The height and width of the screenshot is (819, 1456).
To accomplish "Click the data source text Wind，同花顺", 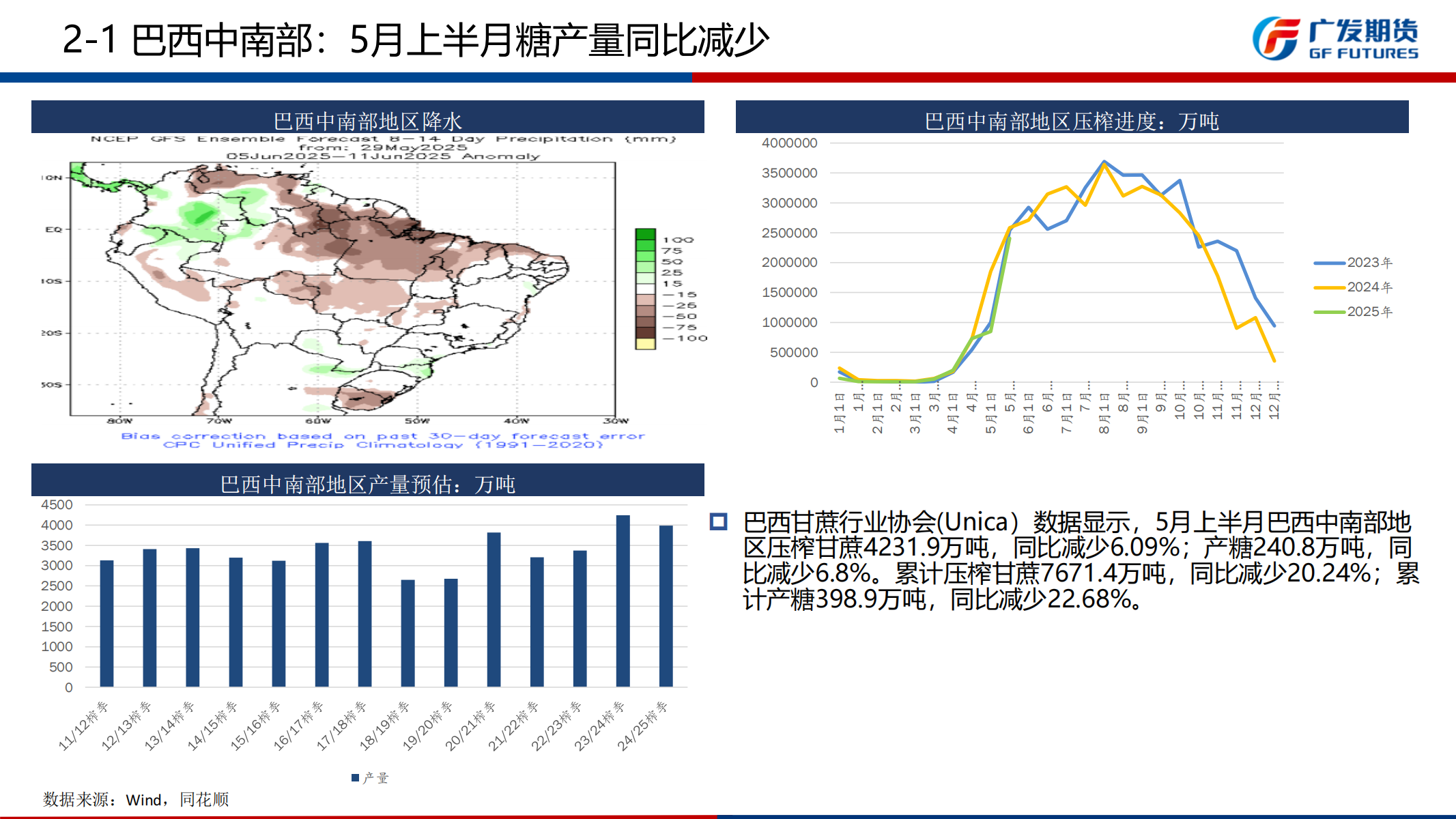I will (x=136, y=799).
